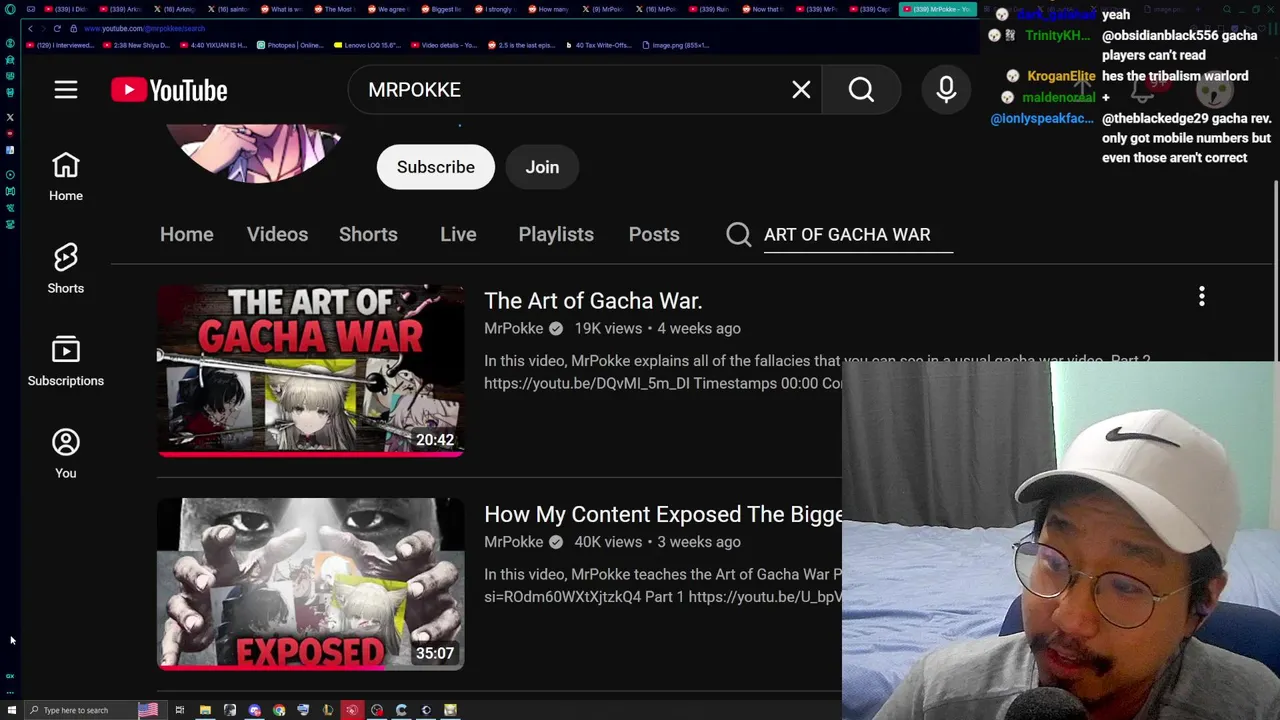
Task: Open How My Content Exposed video title
Action: click(x=663, y=514)
